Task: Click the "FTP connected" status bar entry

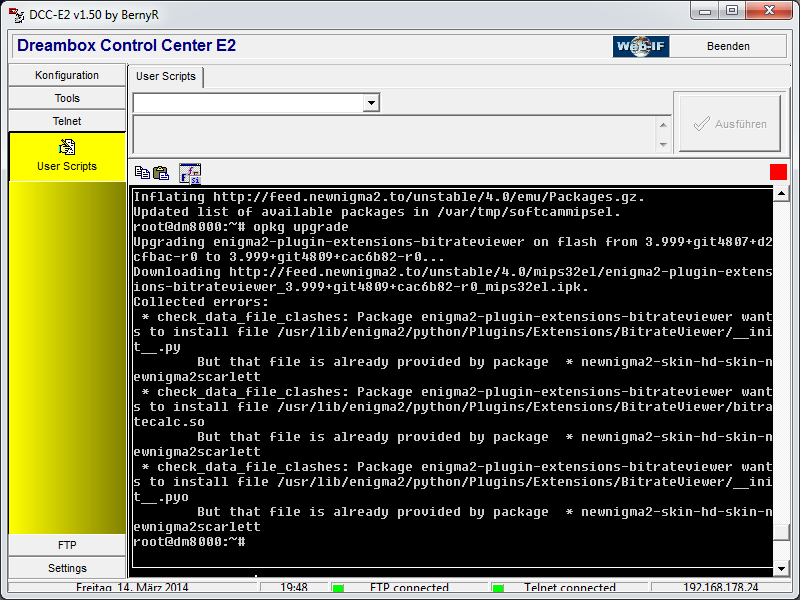Action: tap(409, 588)
